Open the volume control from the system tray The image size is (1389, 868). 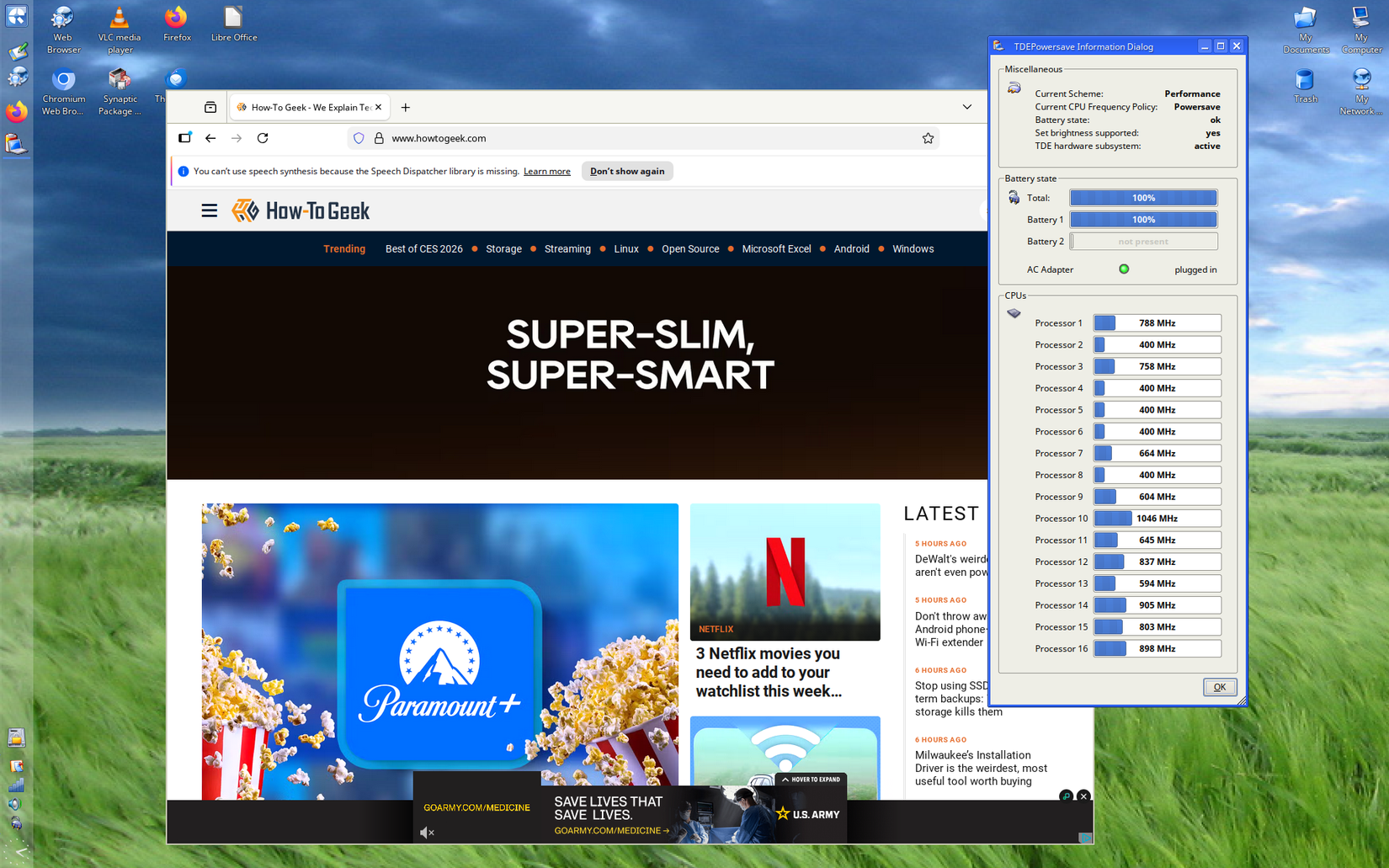15,802
